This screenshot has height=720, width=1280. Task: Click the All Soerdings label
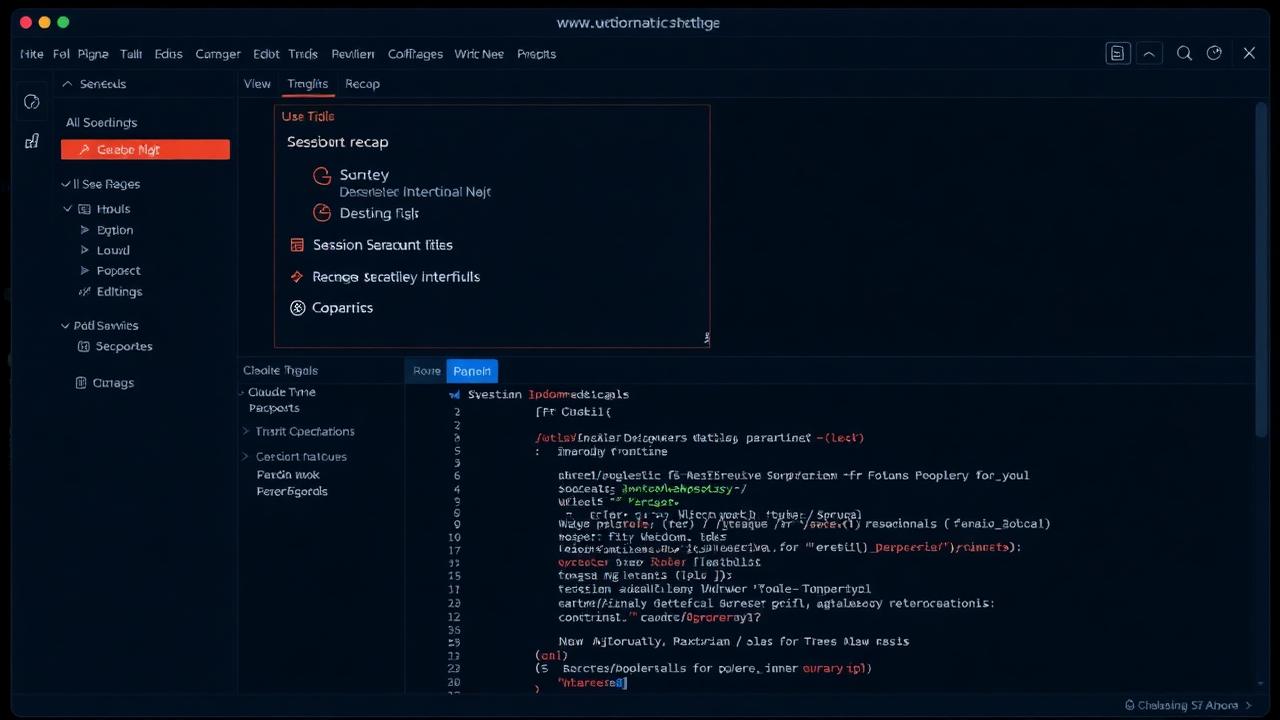101,122
